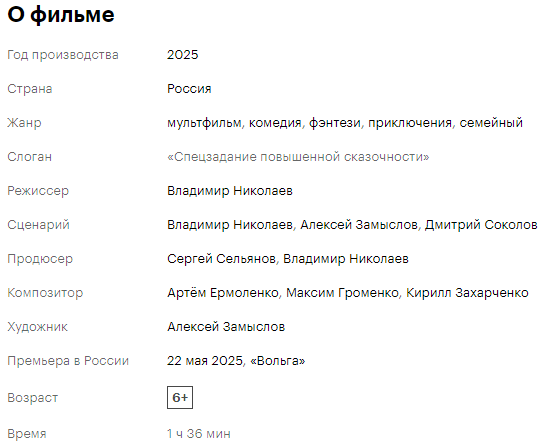The width and height of the screenshot is (539, 446).
Task: Open director Владимир Николаев's page
Action: (x=230, y=191)
